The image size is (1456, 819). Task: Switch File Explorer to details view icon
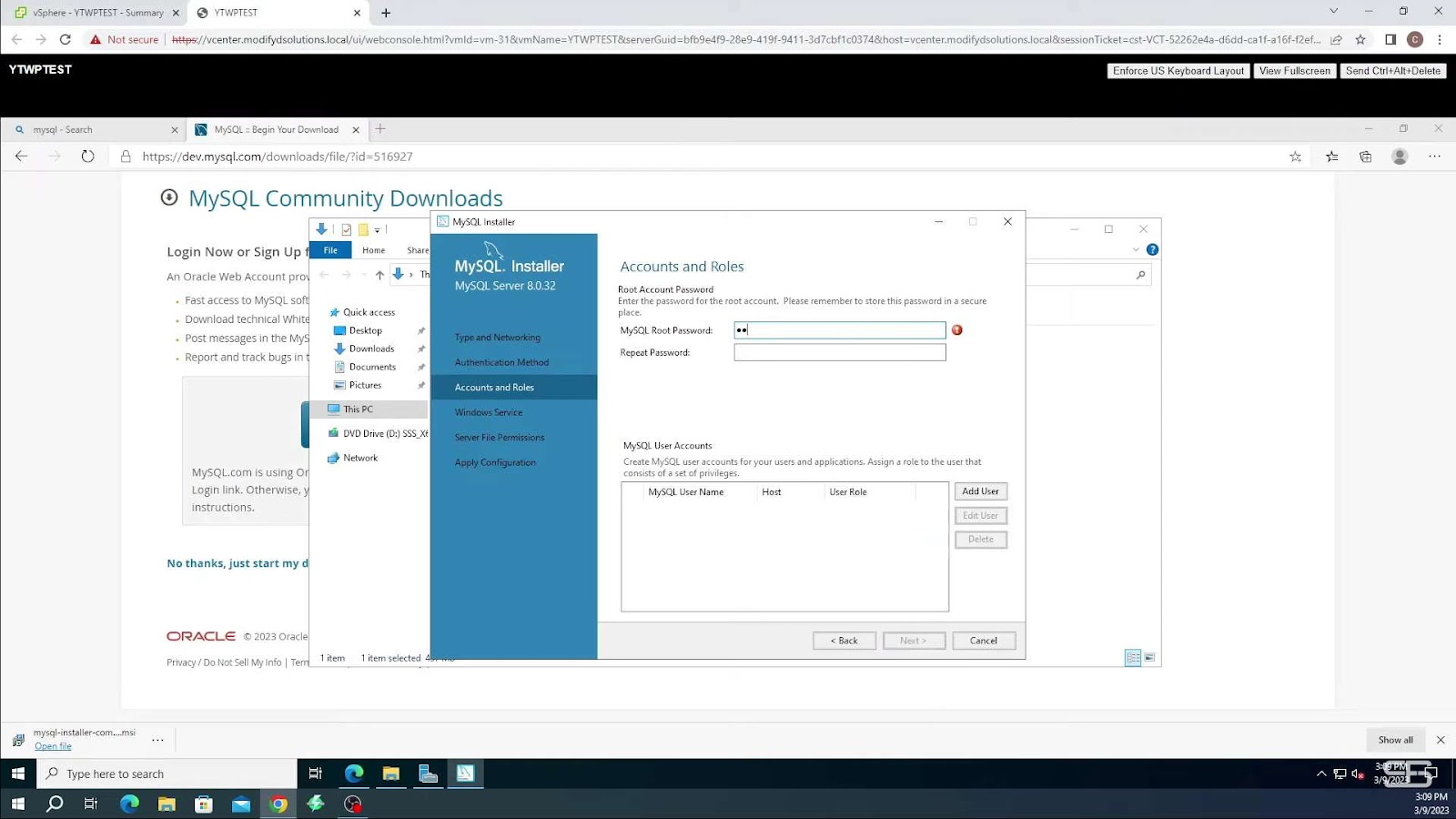click(x=1133, y=657)
